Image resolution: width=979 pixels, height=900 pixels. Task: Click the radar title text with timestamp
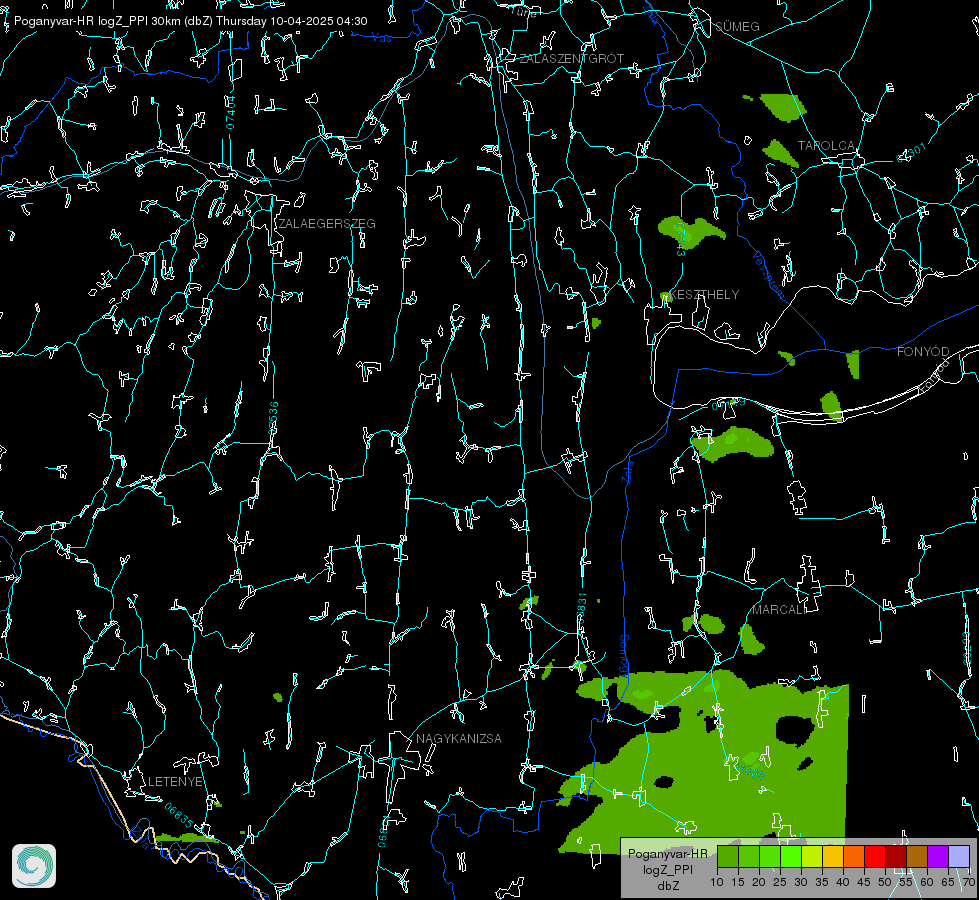tap(190, 21)
